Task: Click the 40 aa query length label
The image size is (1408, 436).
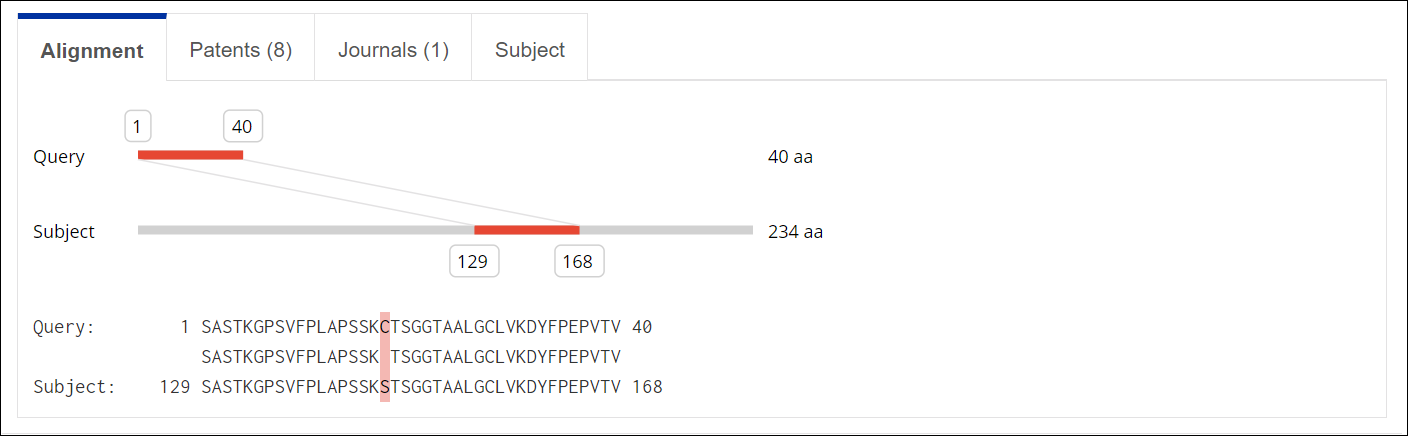Action: [x=790, y=157]
